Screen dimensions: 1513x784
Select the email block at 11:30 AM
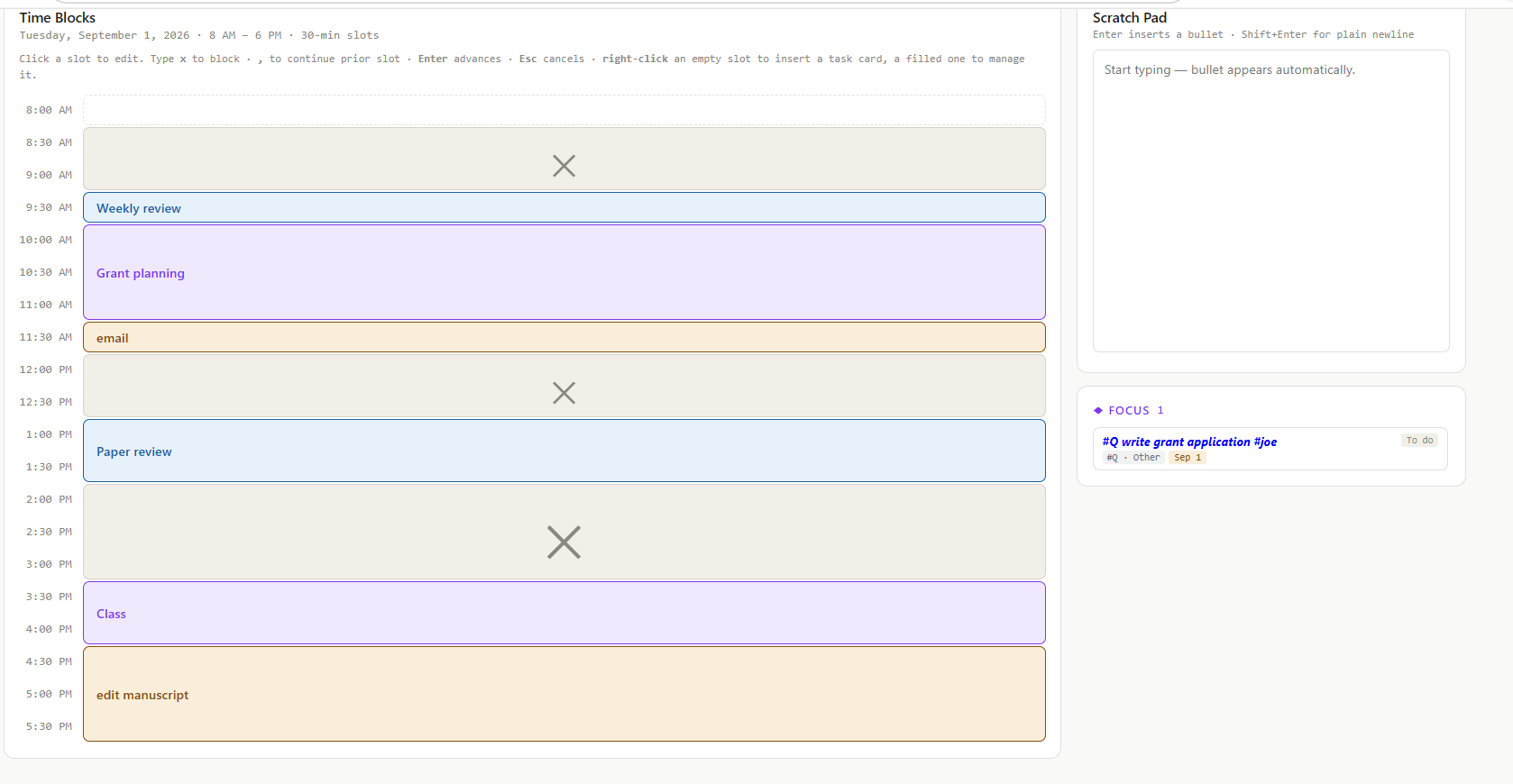point(564,337)
